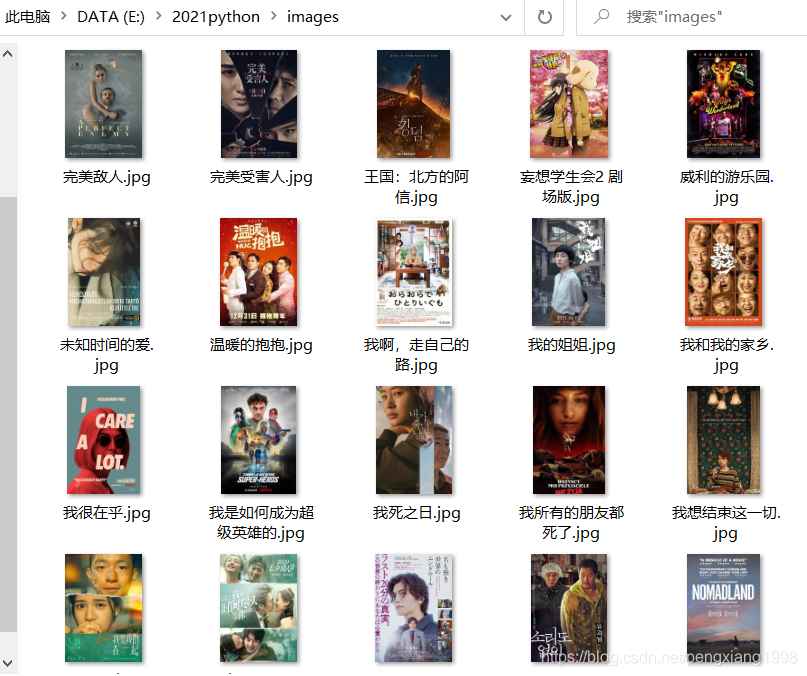Click file name 妄想学生会2 剧场版.jpg
807x676 pixels.
571,187
